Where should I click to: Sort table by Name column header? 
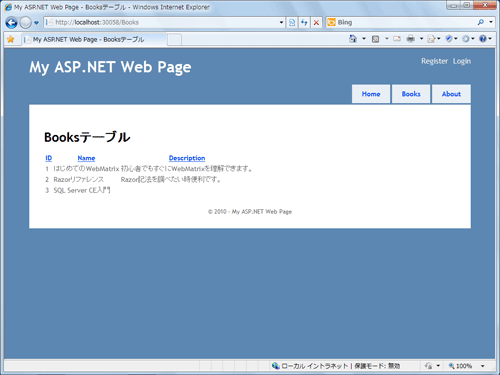86,158
